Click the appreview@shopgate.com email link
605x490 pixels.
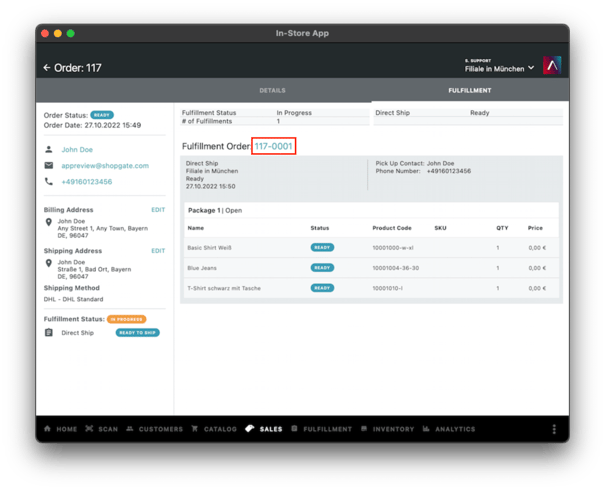105,166
